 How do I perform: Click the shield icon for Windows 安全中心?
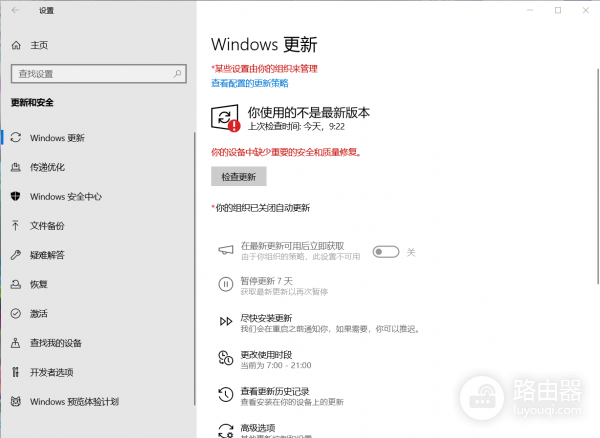tap(15, 196)
